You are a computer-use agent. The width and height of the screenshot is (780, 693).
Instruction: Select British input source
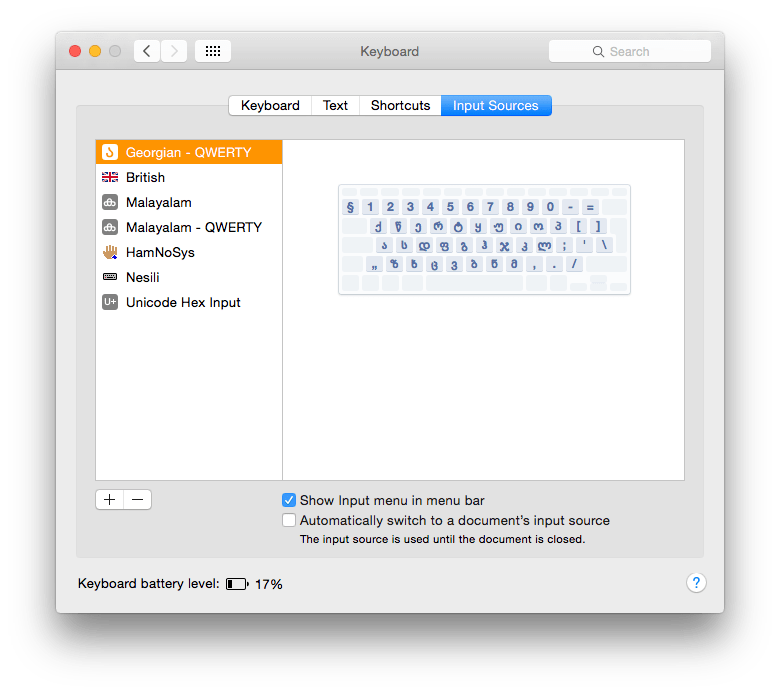pyautogui.click(x=189, y=177)
